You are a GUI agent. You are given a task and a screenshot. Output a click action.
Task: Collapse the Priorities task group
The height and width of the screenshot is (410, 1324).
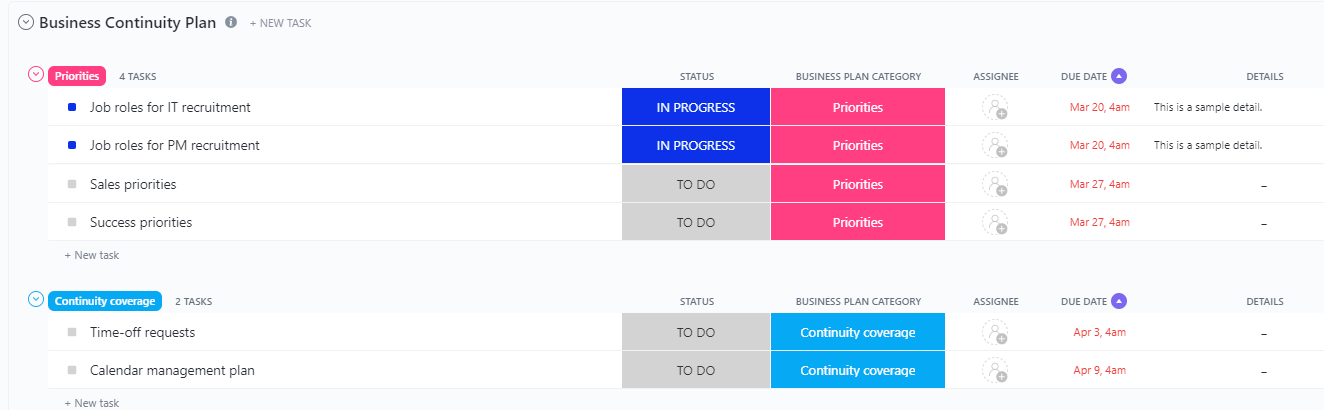(x=36, y=75)
